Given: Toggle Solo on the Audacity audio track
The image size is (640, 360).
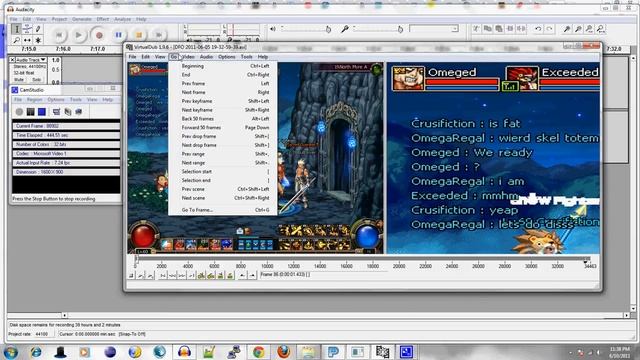Looking at the screenshot, I should tap(36, 80).
